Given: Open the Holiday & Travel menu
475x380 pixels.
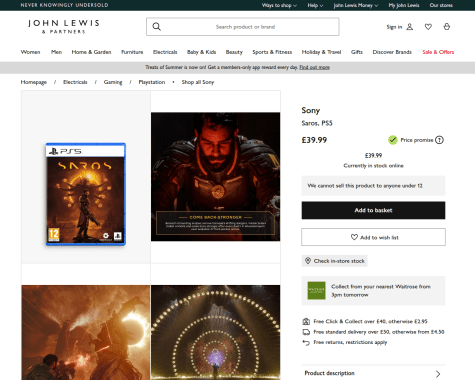Looking at the screenshot, I should point(321,52).
